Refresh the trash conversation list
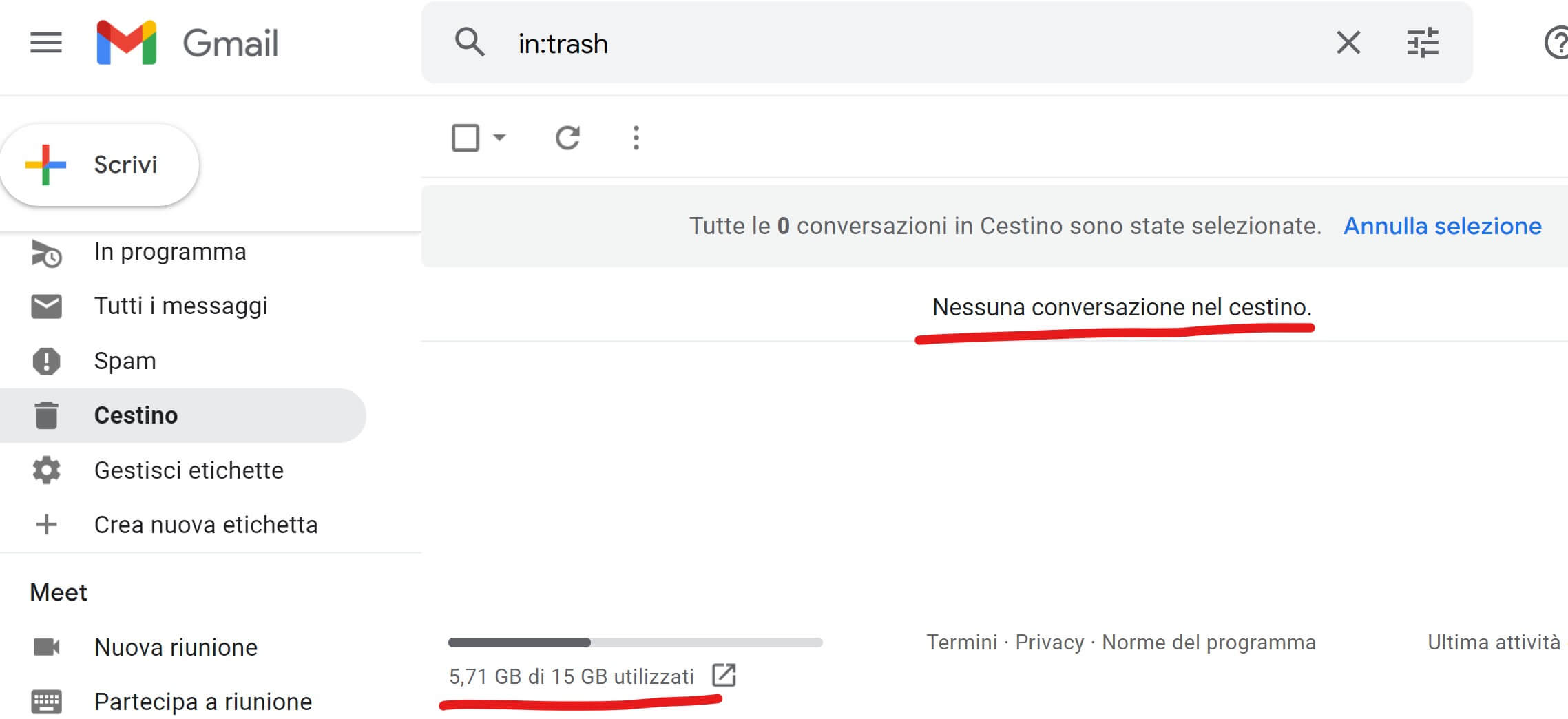 click(567, 138)
